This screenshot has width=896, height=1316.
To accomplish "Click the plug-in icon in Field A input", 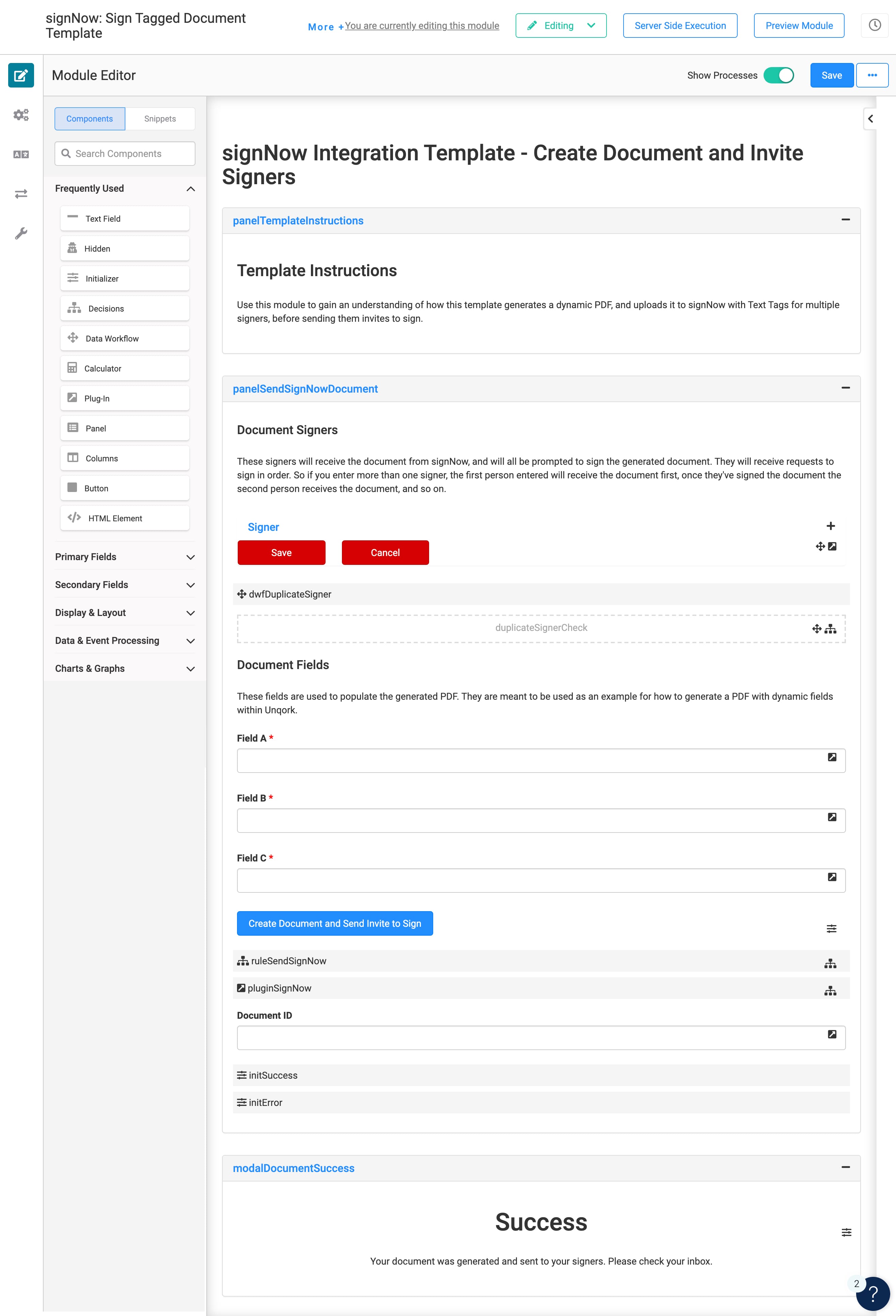I will (x=831, y=757).
